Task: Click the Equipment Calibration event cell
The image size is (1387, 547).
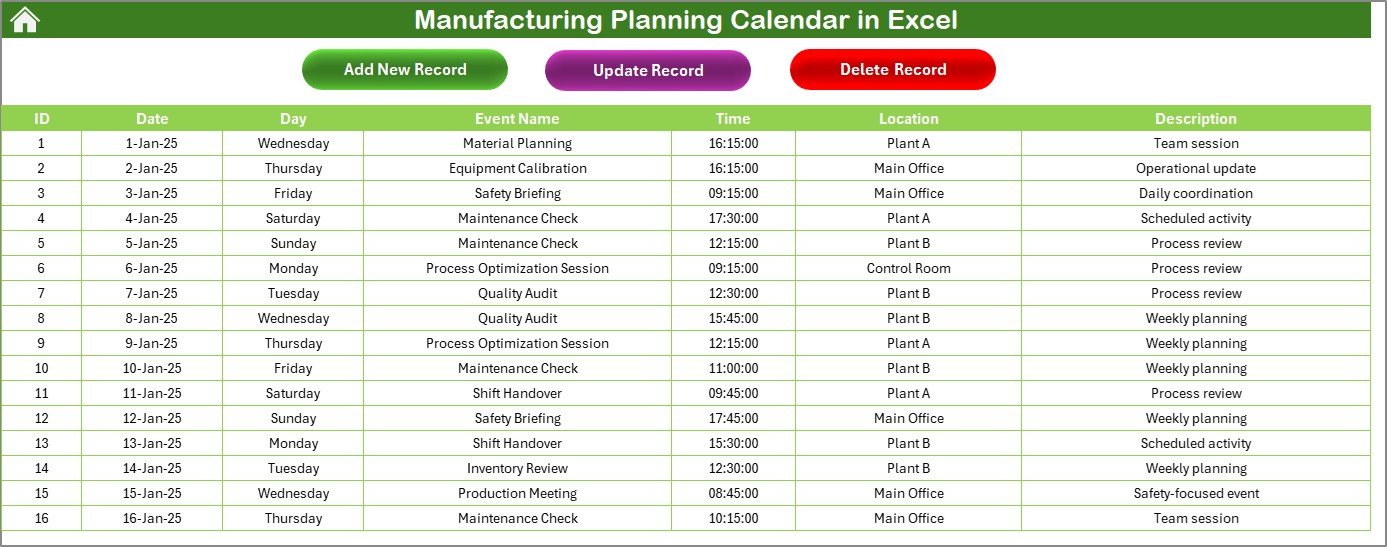Action: point(517,168)
